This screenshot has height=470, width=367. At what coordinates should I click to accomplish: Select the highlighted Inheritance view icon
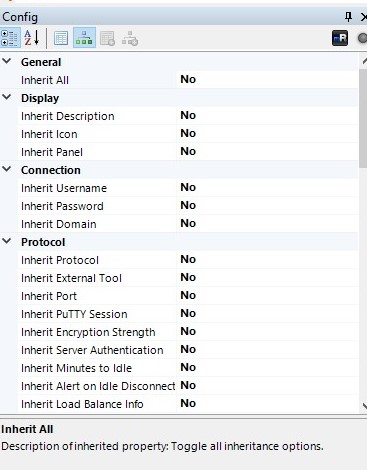click(84, 38)
